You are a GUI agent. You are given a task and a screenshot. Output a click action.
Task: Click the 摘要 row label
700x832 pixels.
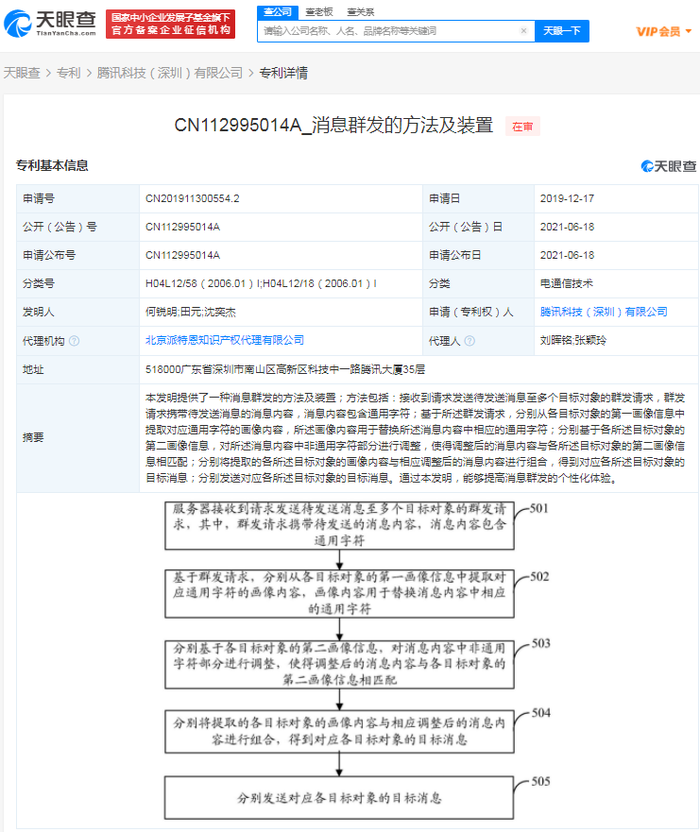coord(33,438)
